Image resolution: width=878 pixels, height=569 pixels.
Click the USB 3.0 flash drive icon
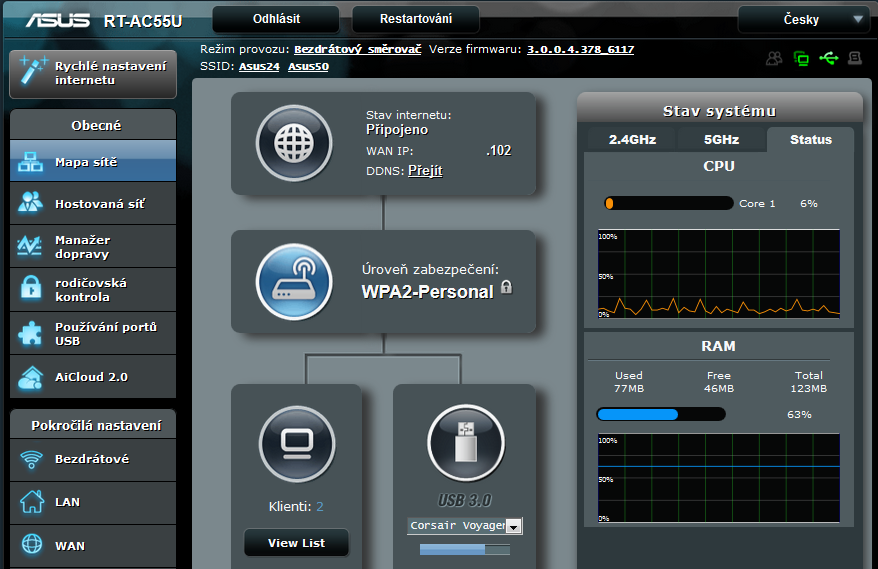[465, 443]
